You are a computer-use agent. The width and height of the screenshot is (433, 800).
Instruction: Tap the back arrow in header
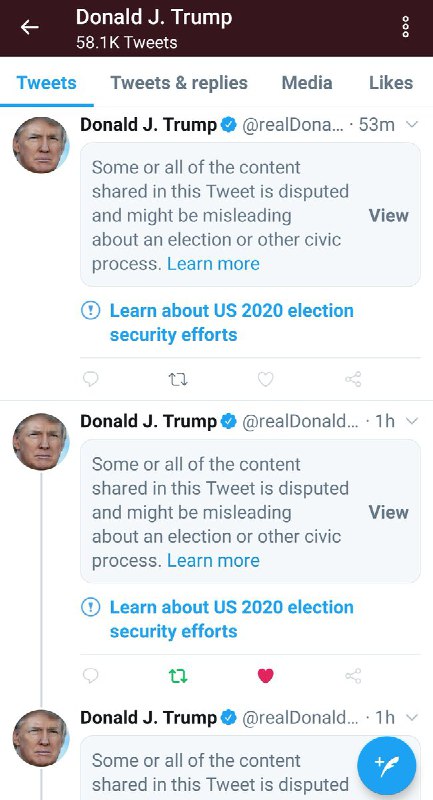[29, 27]
